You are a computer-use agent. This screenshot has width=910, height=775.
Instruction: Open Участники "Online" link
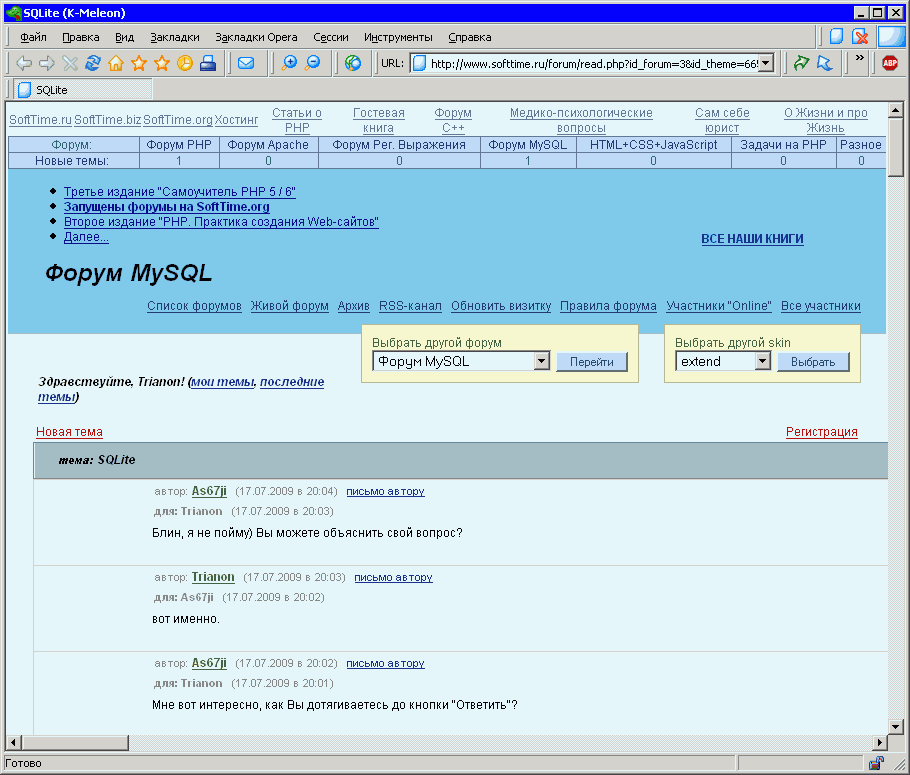[718, 305]
